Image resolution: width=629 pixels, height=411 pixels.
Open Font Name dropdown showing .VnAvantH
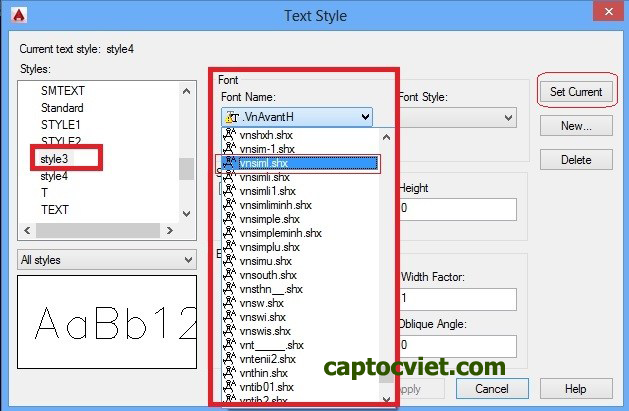[297, 117]
